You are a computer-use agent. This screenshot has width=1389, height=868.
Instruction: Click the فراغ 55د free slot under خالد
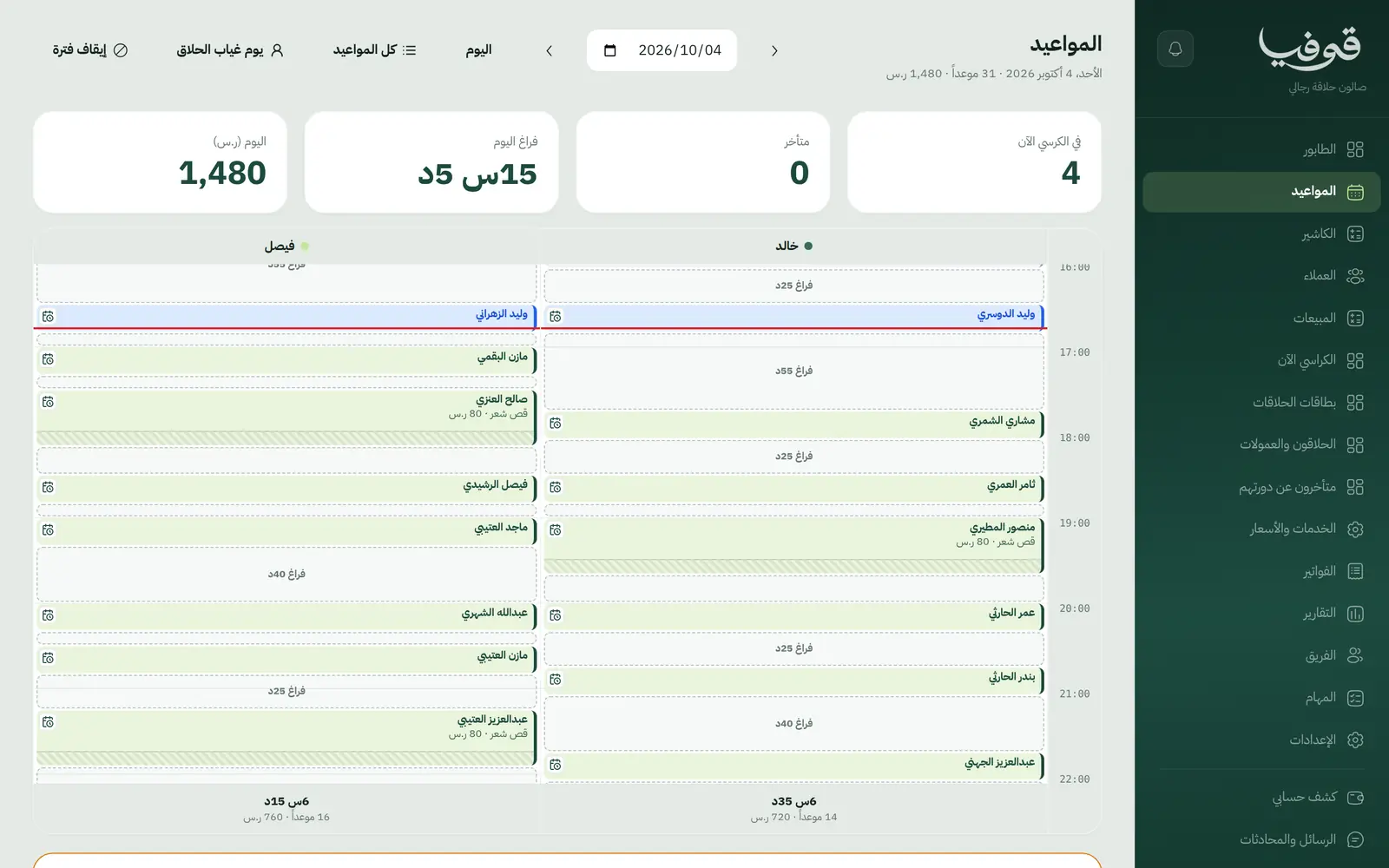[793, 371]
